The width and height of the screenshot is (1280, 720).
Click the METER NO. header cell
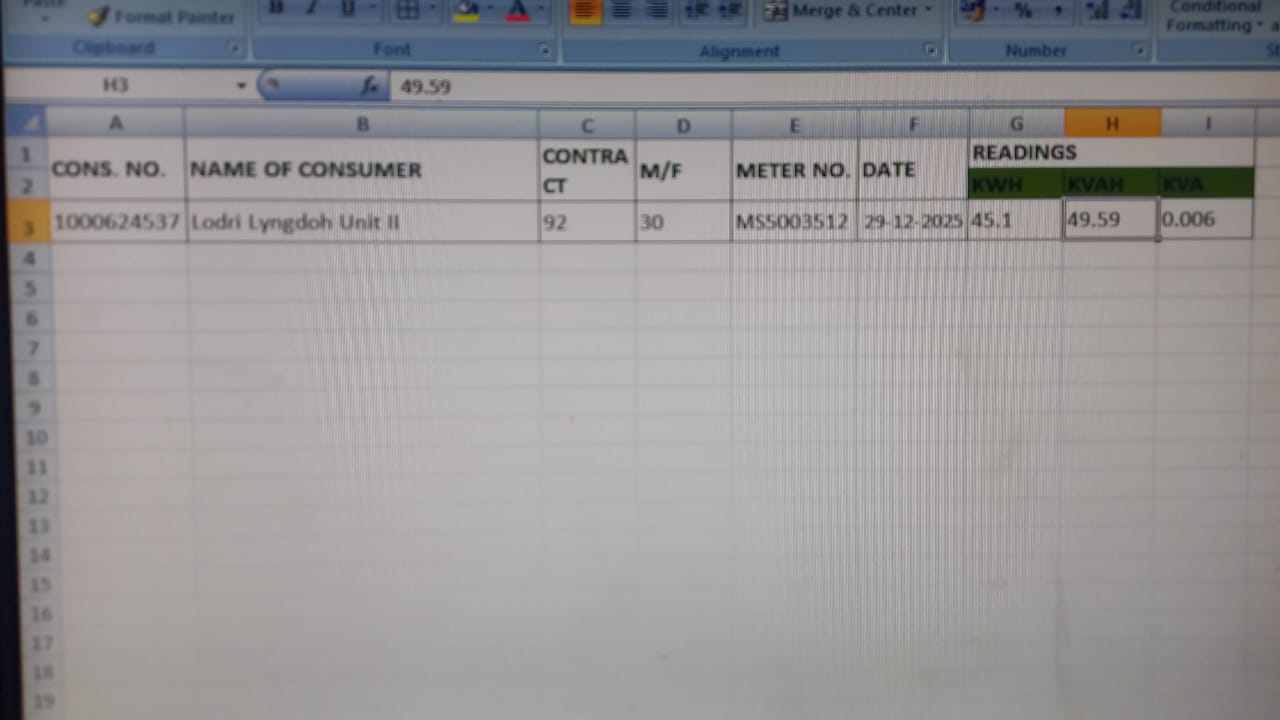(795, 170)
